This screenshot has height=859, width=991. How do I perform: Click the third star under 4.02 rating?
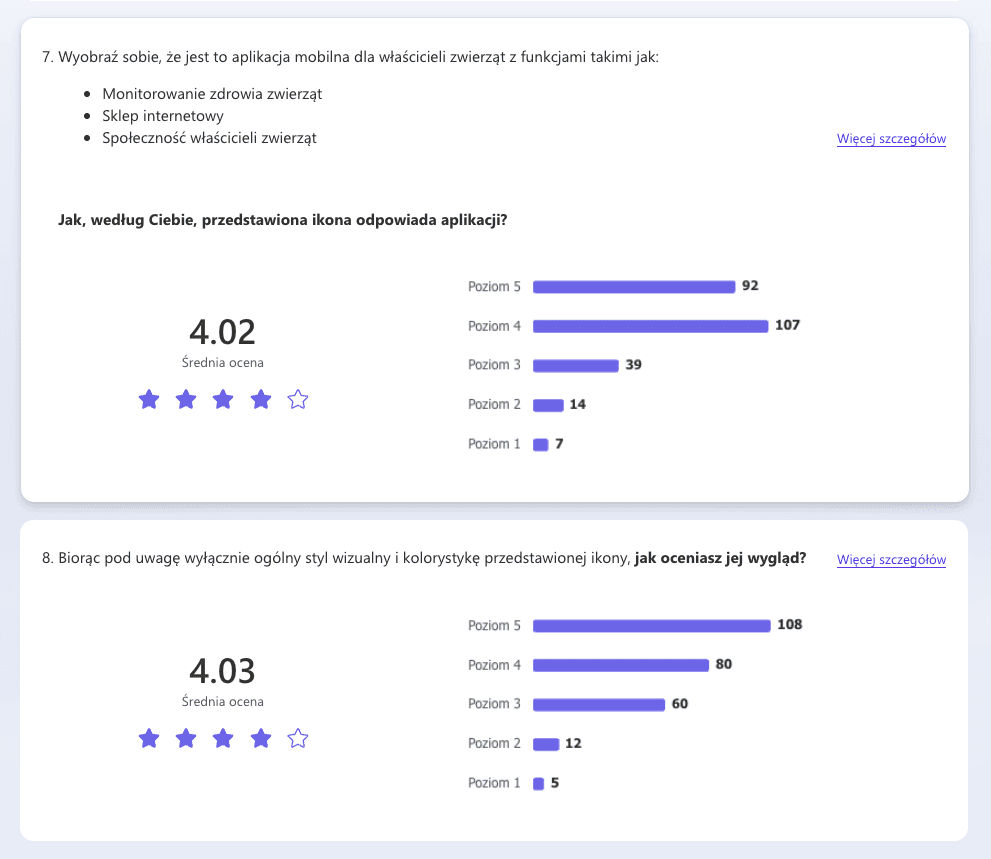click(223, 399)
